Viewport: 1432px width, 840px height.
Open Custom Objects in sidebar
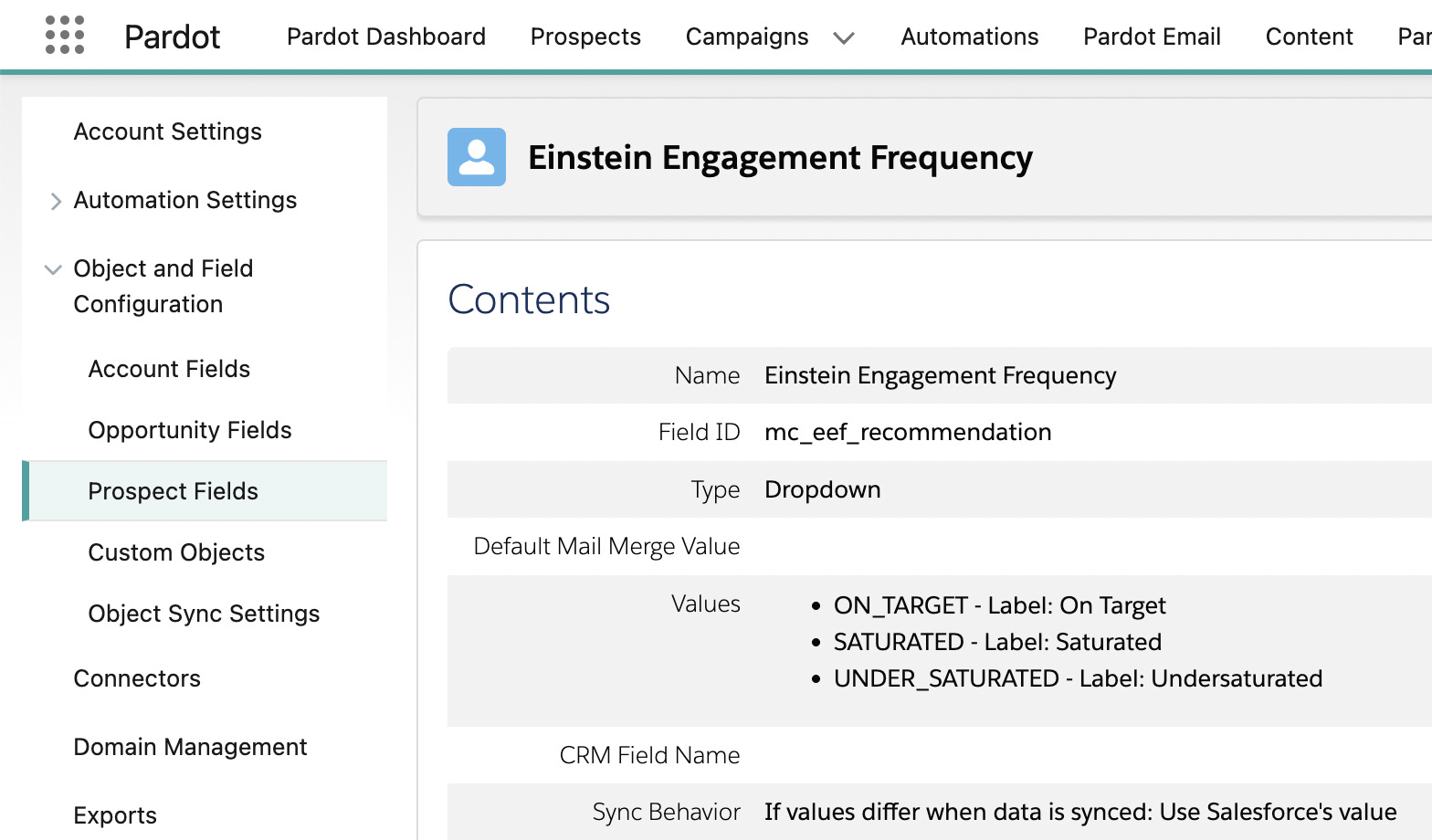[176, 552]
